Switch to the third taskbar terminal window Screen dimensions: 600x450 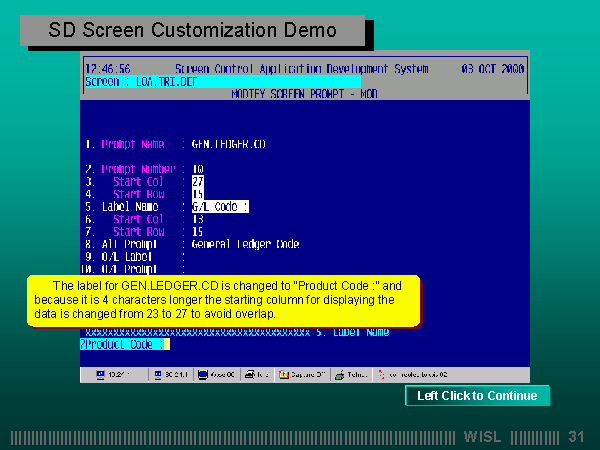218,375
